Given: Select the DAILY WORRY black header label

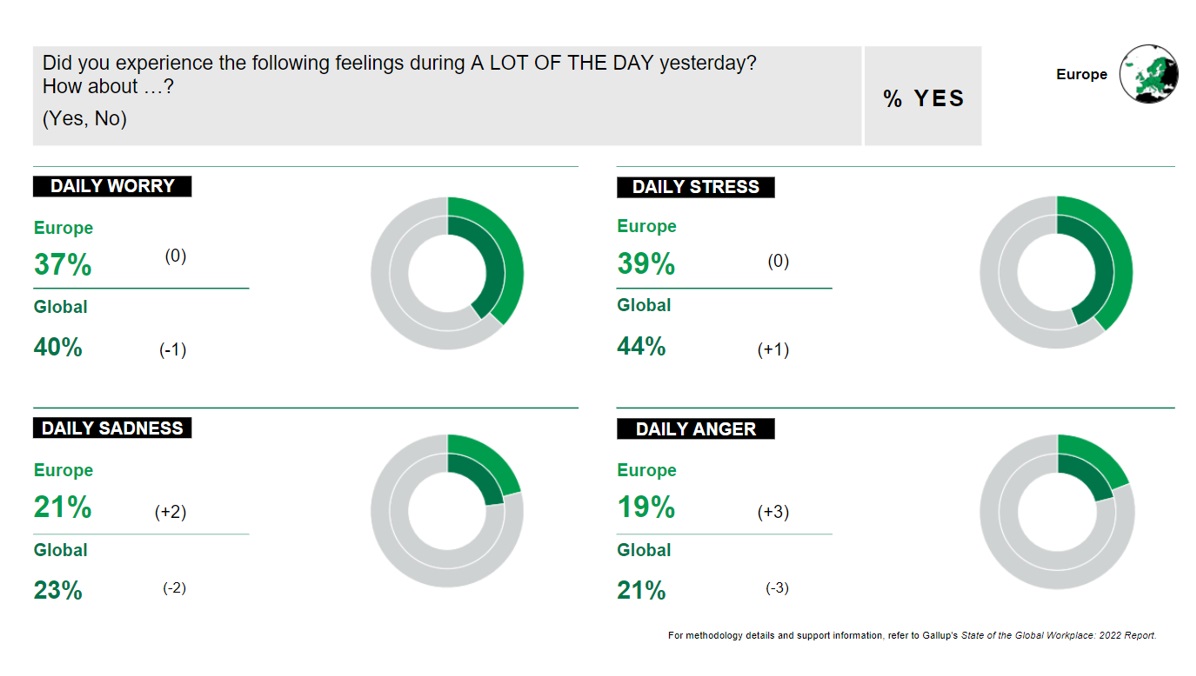Looking at the screenshot, I should [x=112, y=186].
